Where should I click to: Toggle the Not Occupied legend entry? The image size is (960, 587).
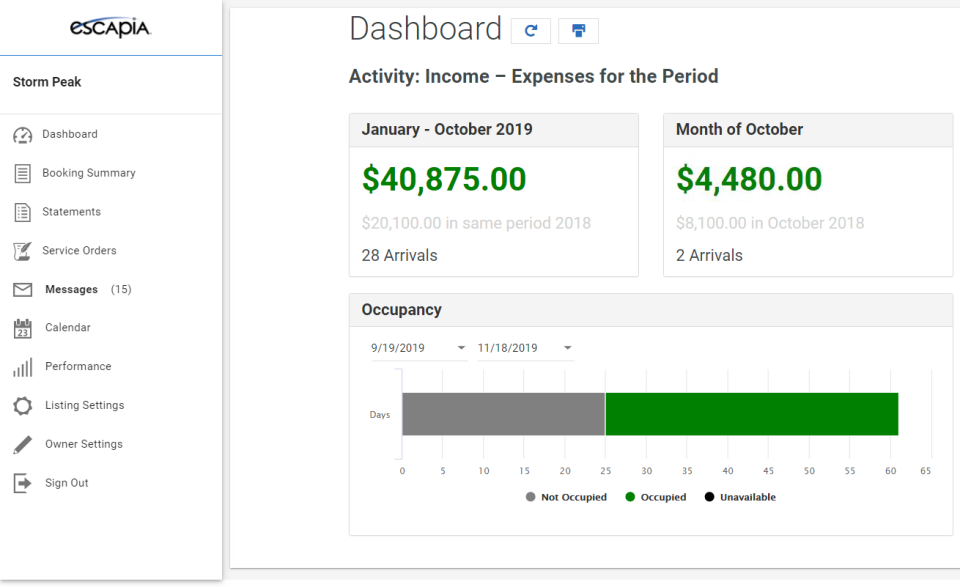(x=566, y=498)
